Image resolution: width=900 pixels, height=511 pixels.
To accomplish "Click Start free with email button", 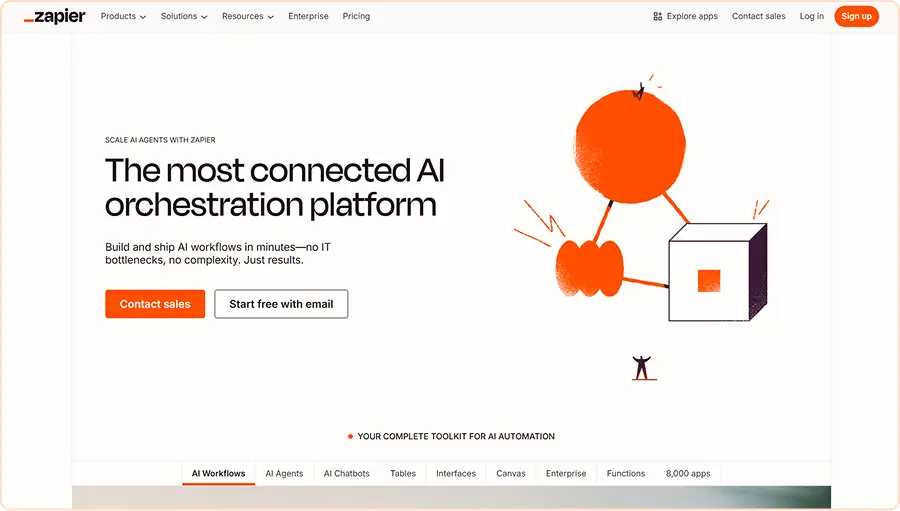I will (x=281, y=304).
